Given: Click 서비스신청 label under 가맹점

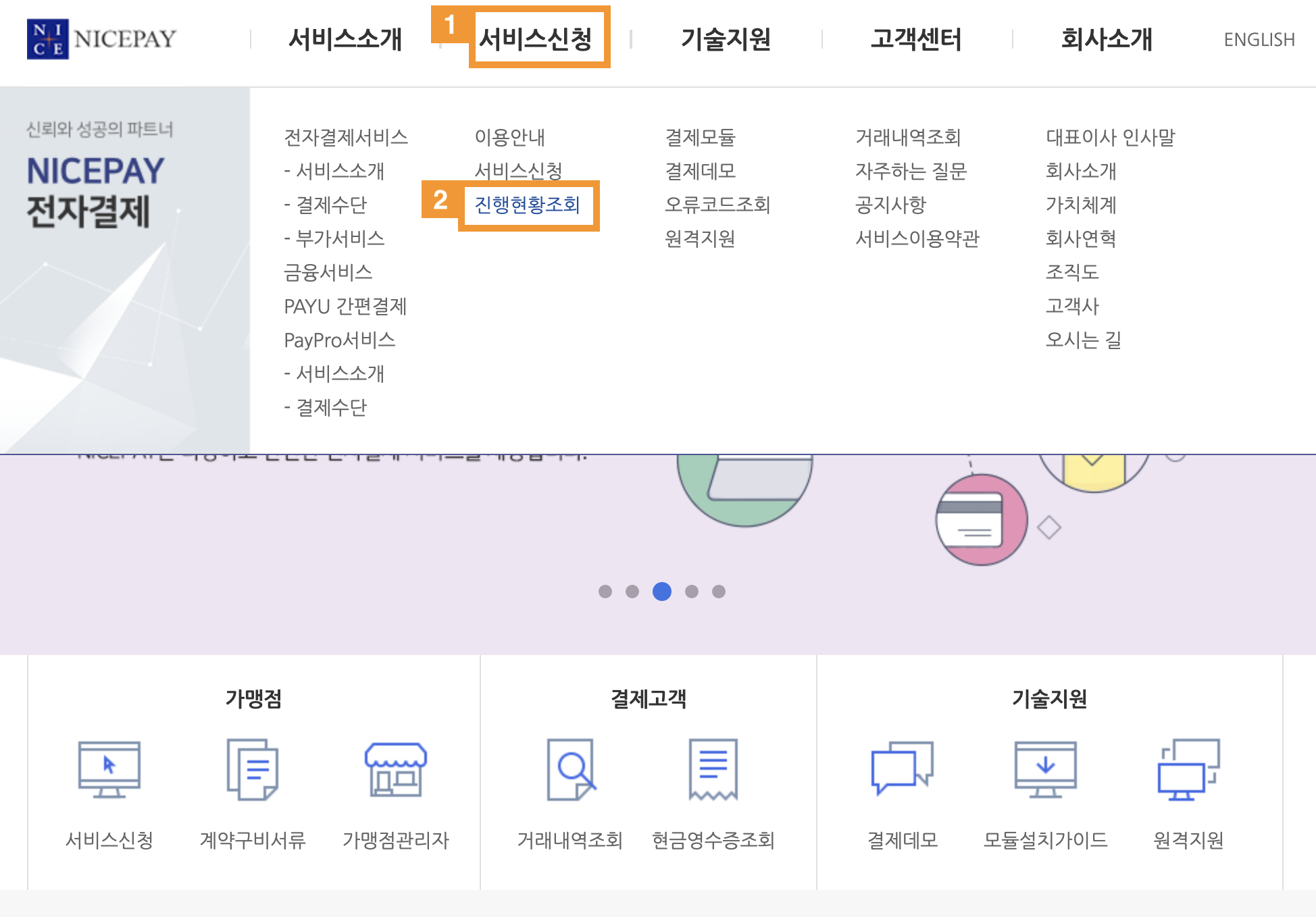Looking at the screenshot, I should click(x=109, y=840).
